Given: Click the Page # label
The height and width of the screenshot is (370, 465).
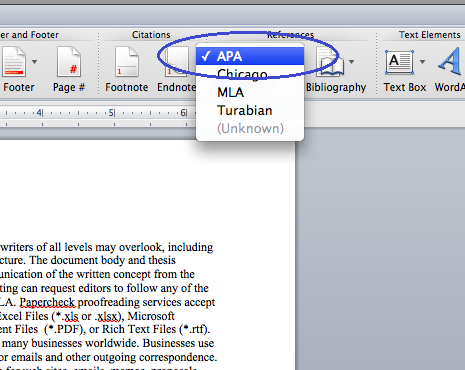Looking at the screenshot, I should point(69,87).
